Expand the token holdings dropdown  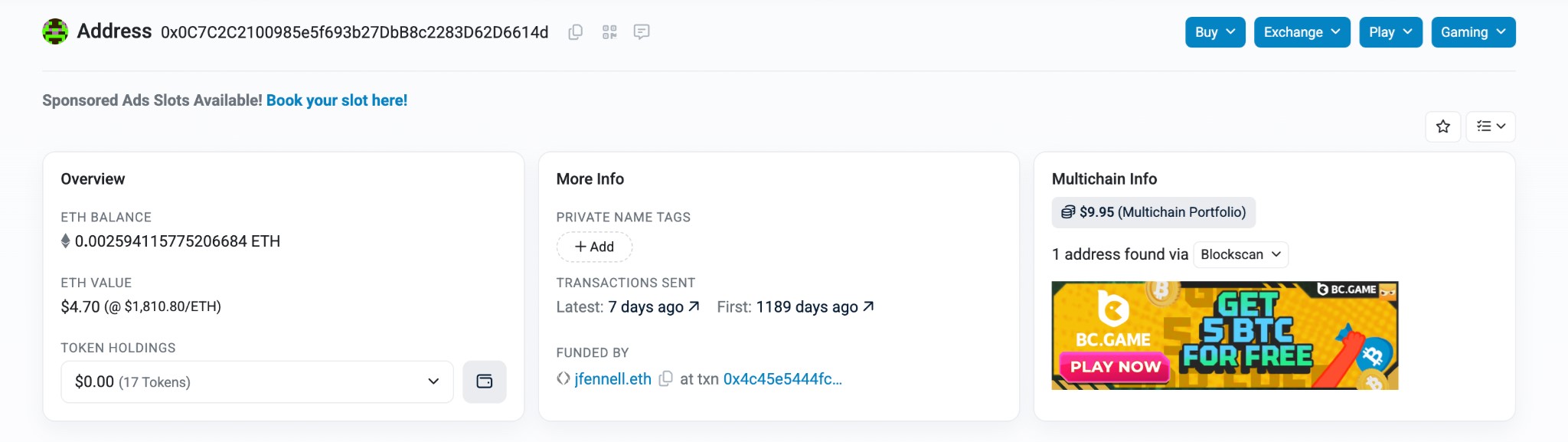click(x=257, y=381)
